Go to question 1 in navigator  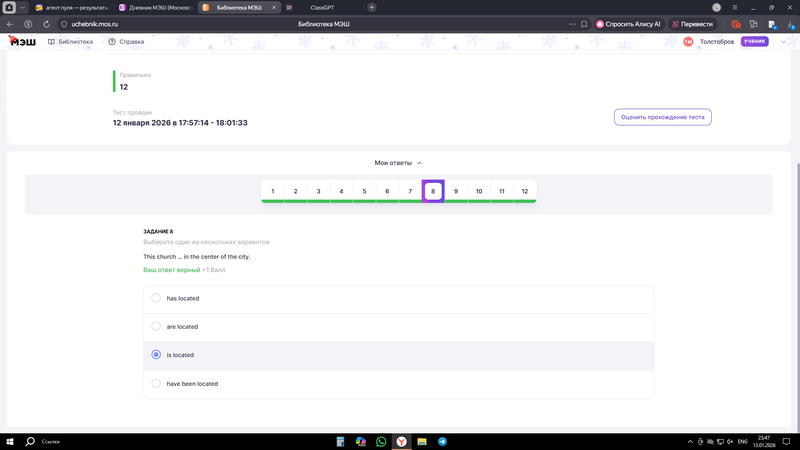(273, 191)
